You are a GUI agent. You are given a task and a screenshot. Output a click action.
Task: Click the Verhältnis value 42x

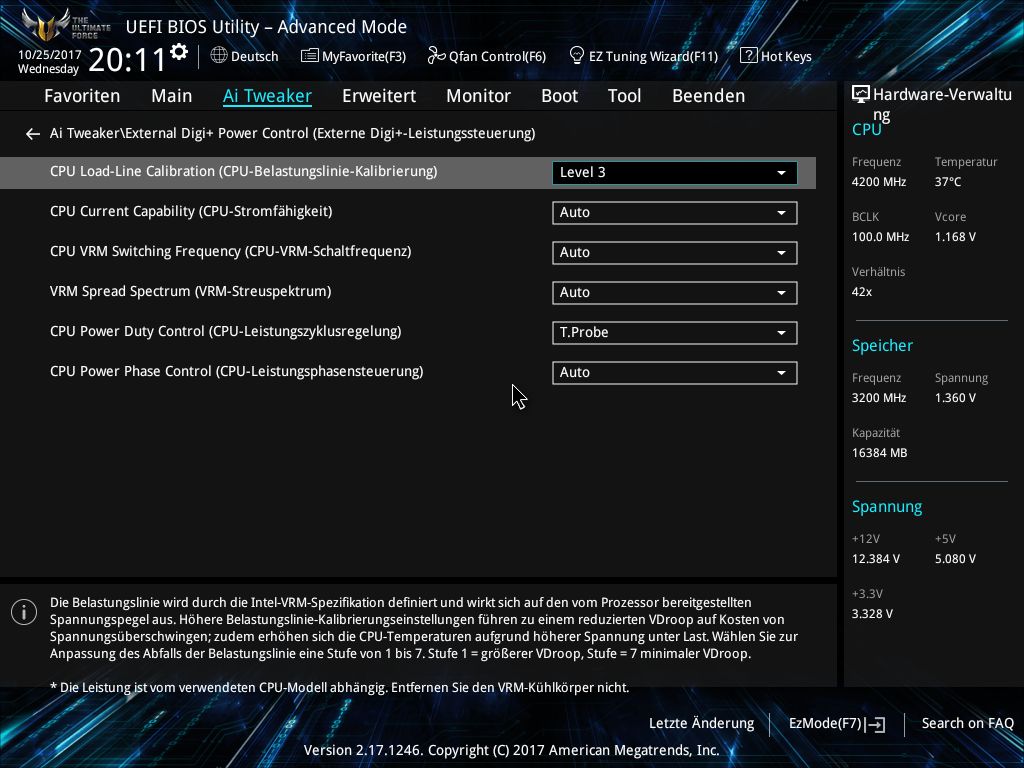pos(862,292)
